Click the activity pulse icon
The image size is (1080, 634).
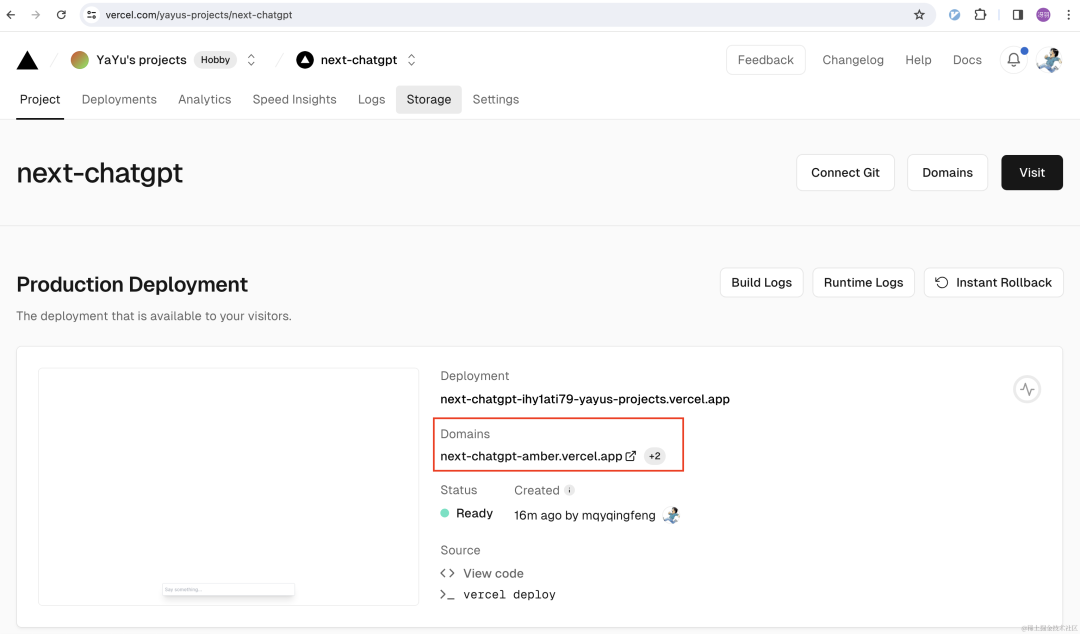point(1027,389)
